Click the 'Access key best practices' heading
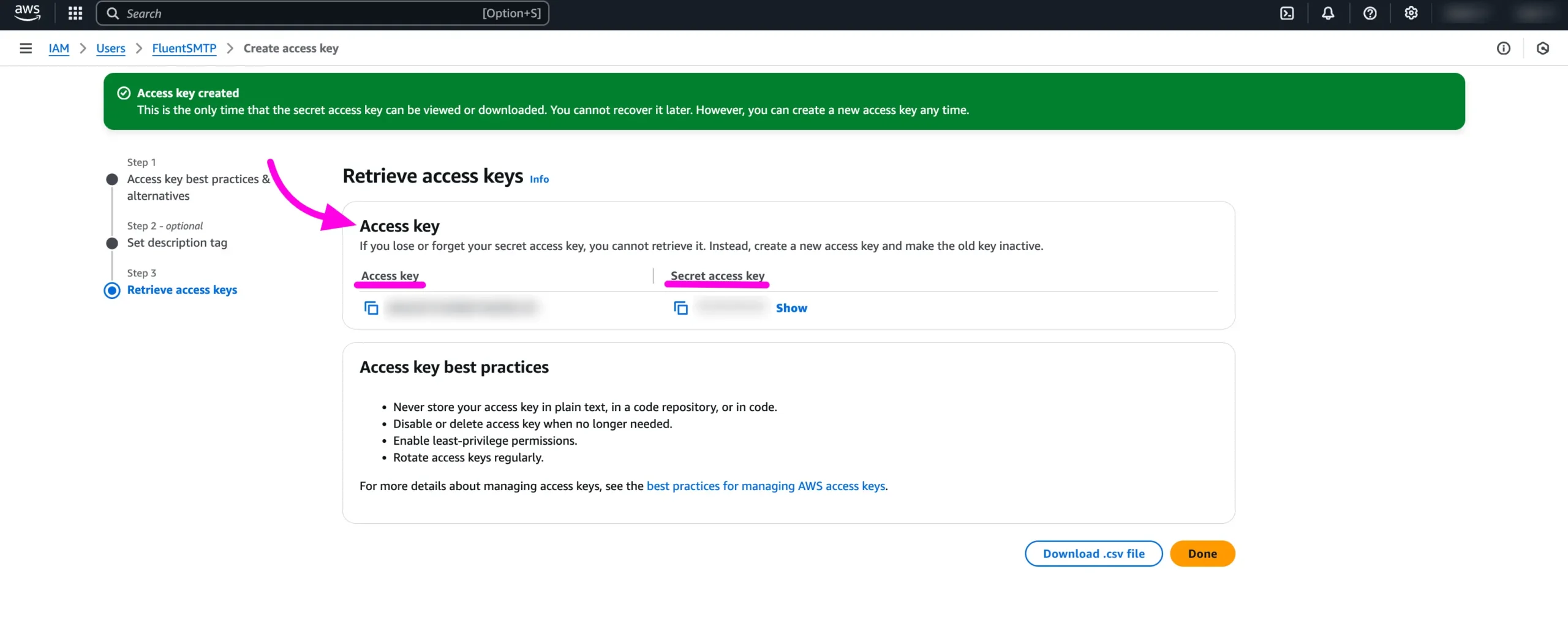1568x626 pixels. [x=454, y=368]
